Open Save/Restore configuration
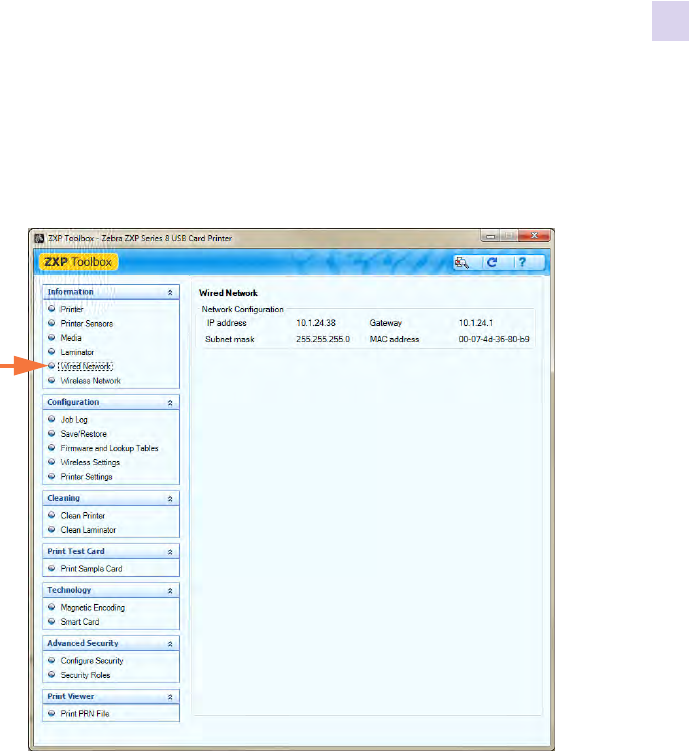 pos(84,434)
